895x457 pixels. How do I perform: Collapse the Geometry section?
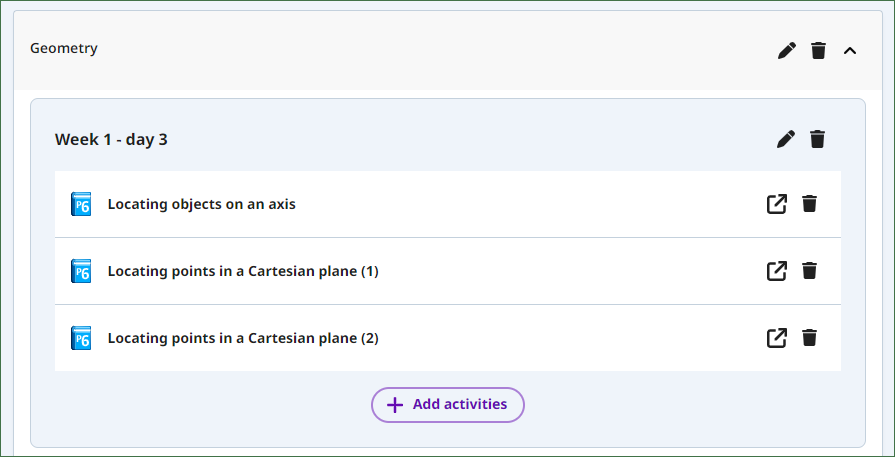click(x=850, y=51)
